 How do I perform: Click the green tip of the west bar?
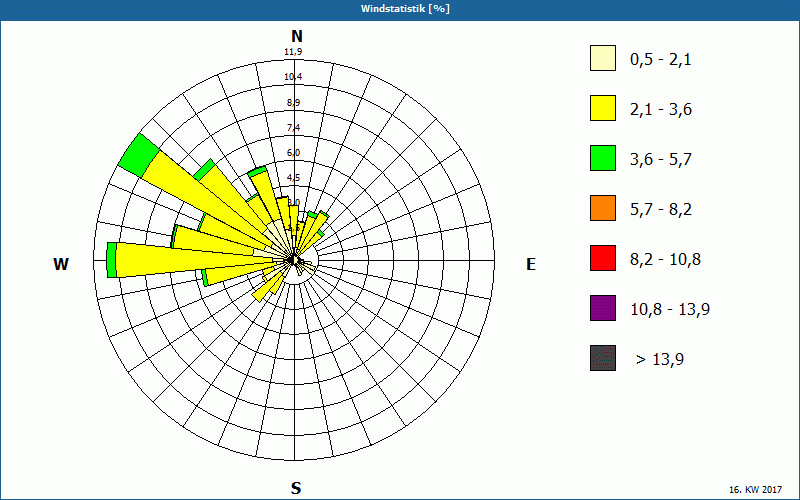(111, 260)
